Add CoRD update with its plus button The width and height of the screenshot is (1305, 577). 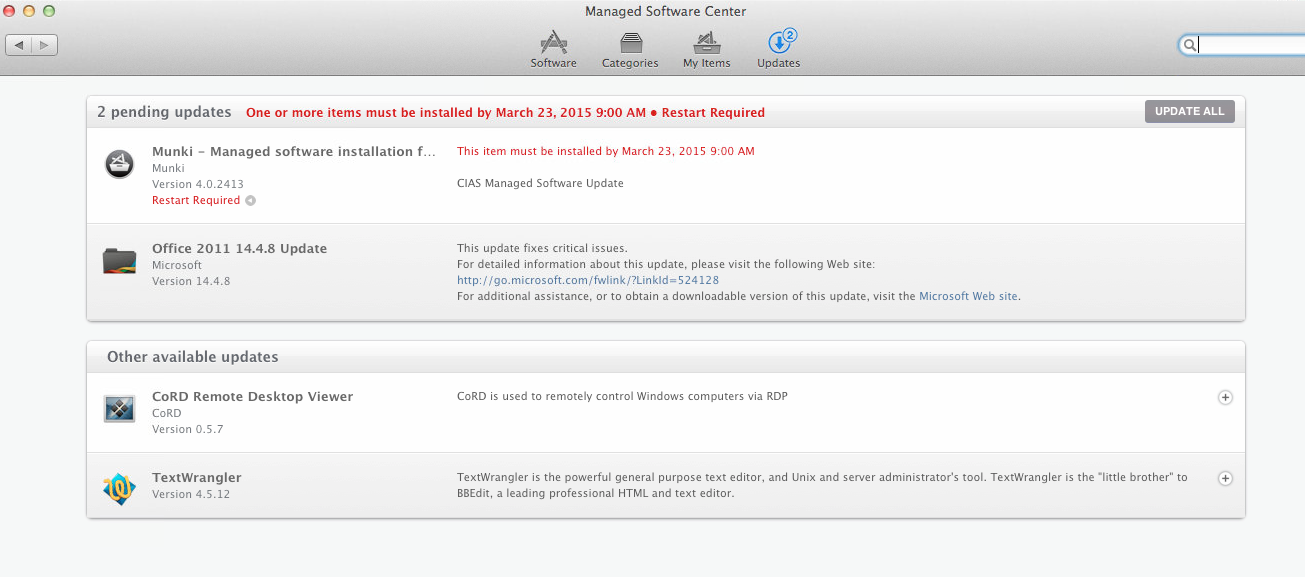(1225, 397)
